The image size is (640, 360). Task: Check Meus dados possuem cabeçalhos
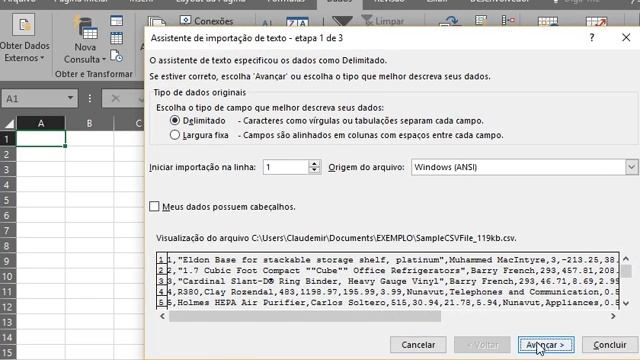coord(154,207)
